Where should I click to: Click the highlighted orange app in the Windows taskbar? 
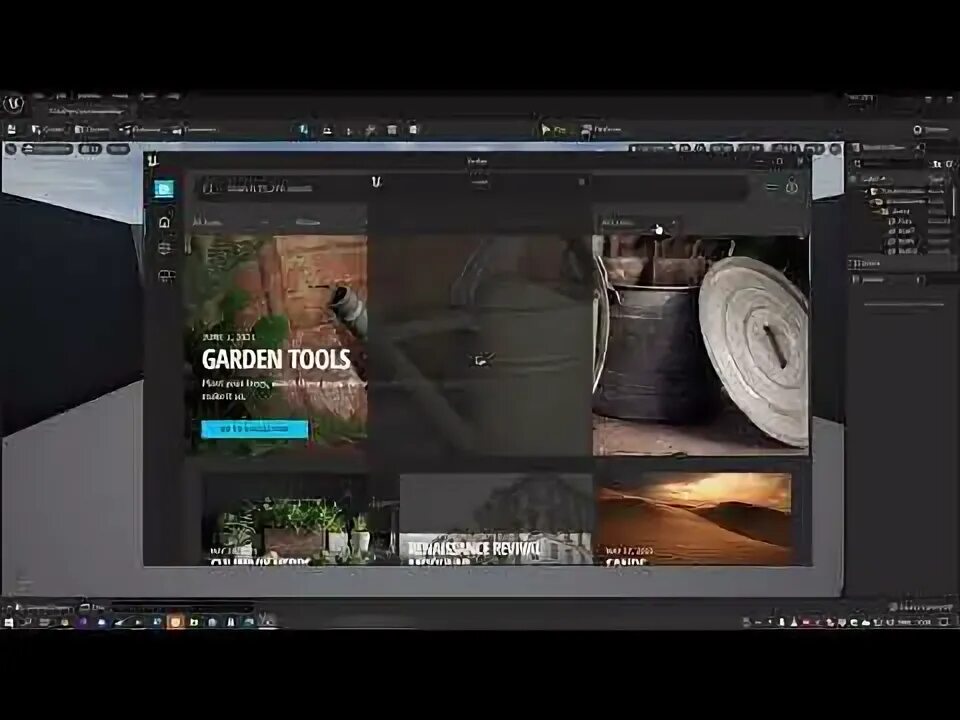coord(175,622)
